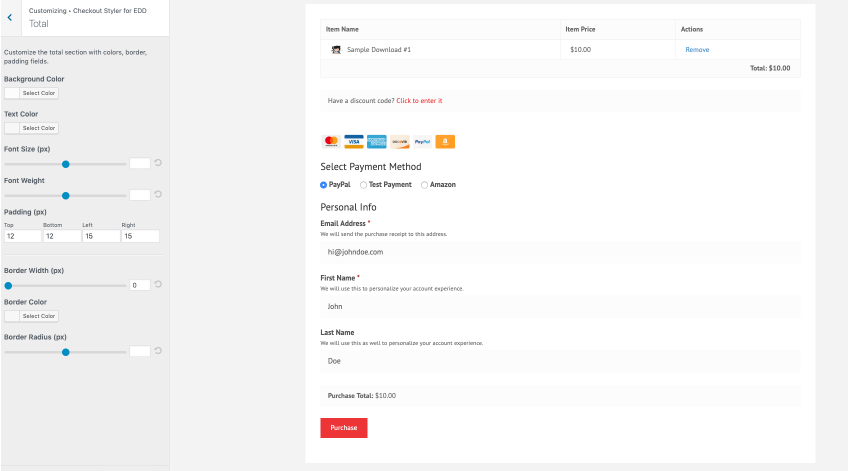Select the PayPal payment method
Image resolution: width=848 pixels, height=471 pixels.
click(x=323, y=185)
